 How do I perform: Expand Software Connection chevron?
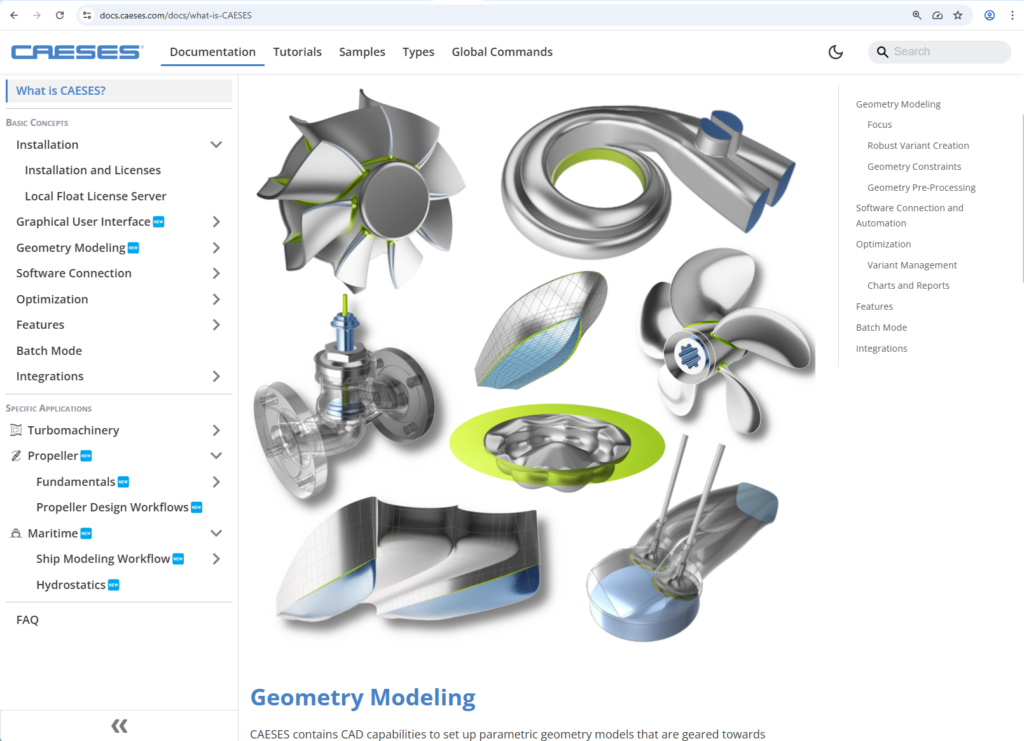[216, 274]
